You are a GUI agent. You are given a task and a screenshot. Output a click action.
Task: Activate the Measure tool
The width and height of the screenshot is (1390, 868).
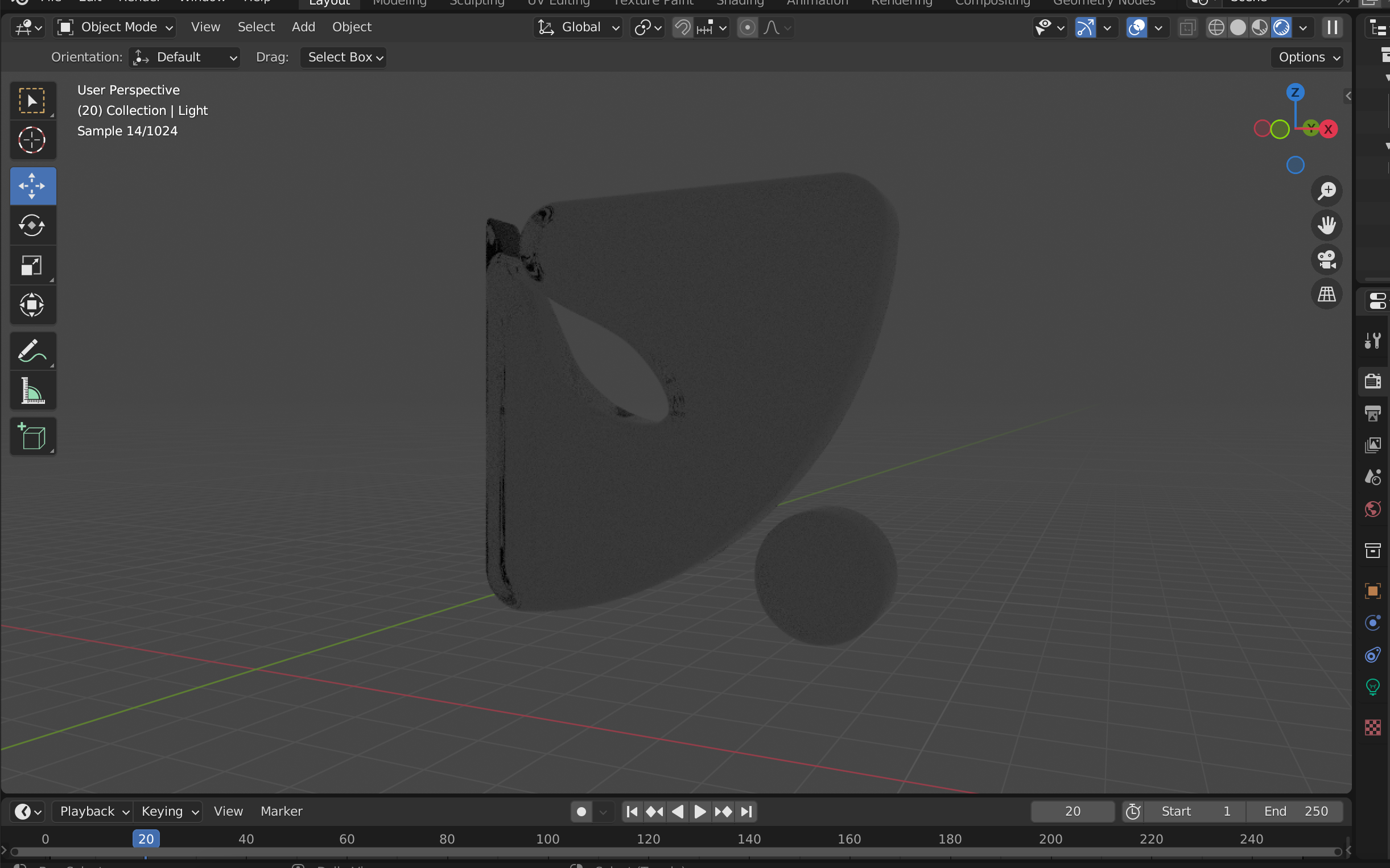coord(33,390)
